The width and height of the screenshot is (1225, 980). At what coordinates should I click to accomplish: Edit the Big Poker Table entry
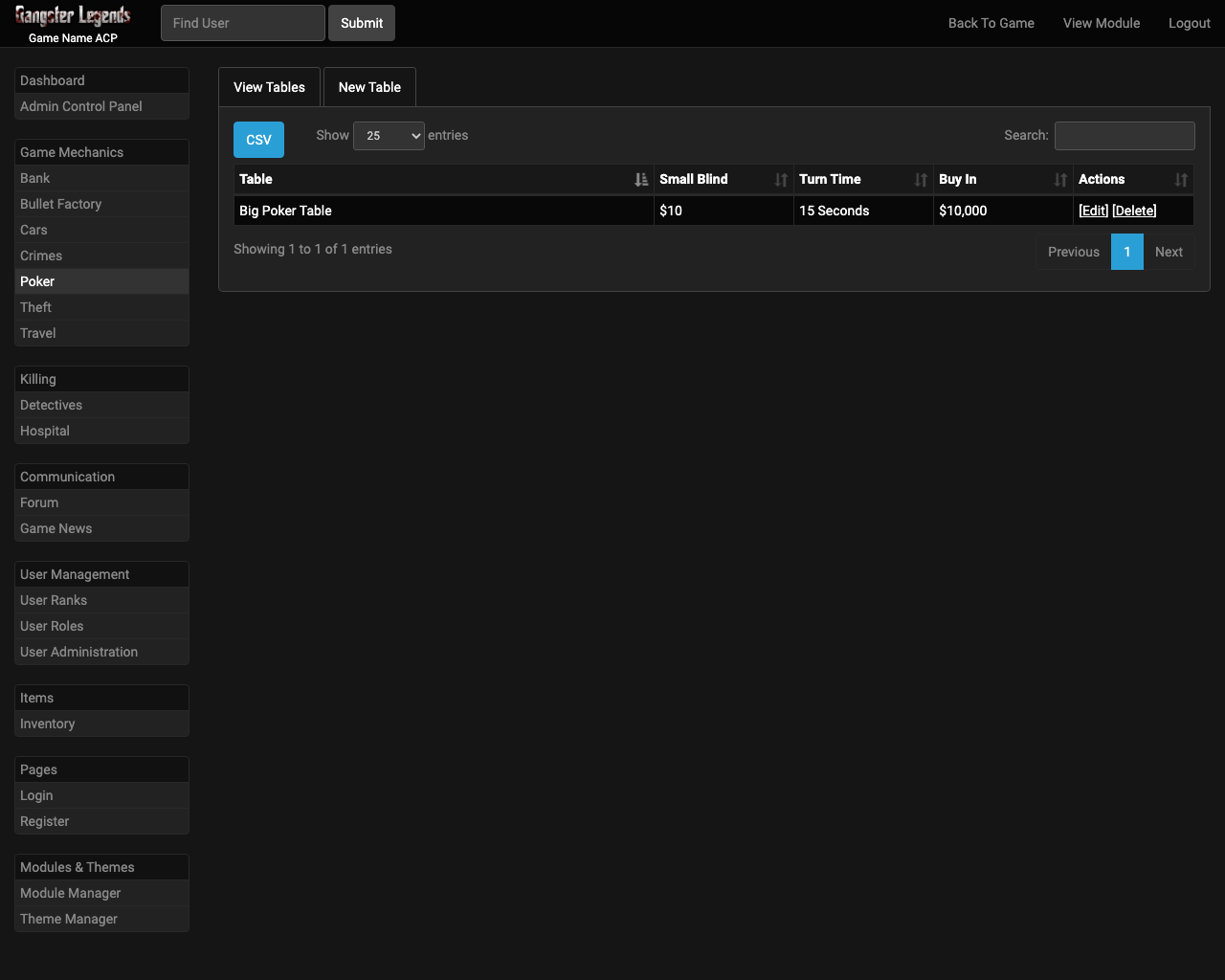1093,211
